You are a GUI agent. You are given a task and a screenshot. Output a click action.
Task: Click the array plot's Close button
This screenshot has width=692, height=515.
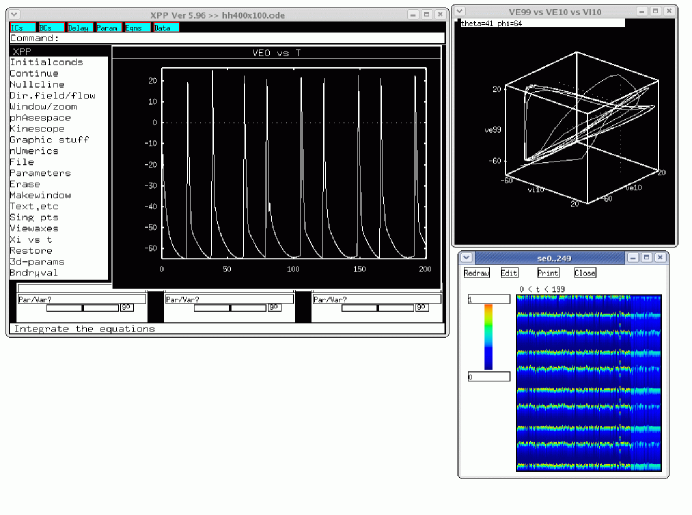[585, 272]
